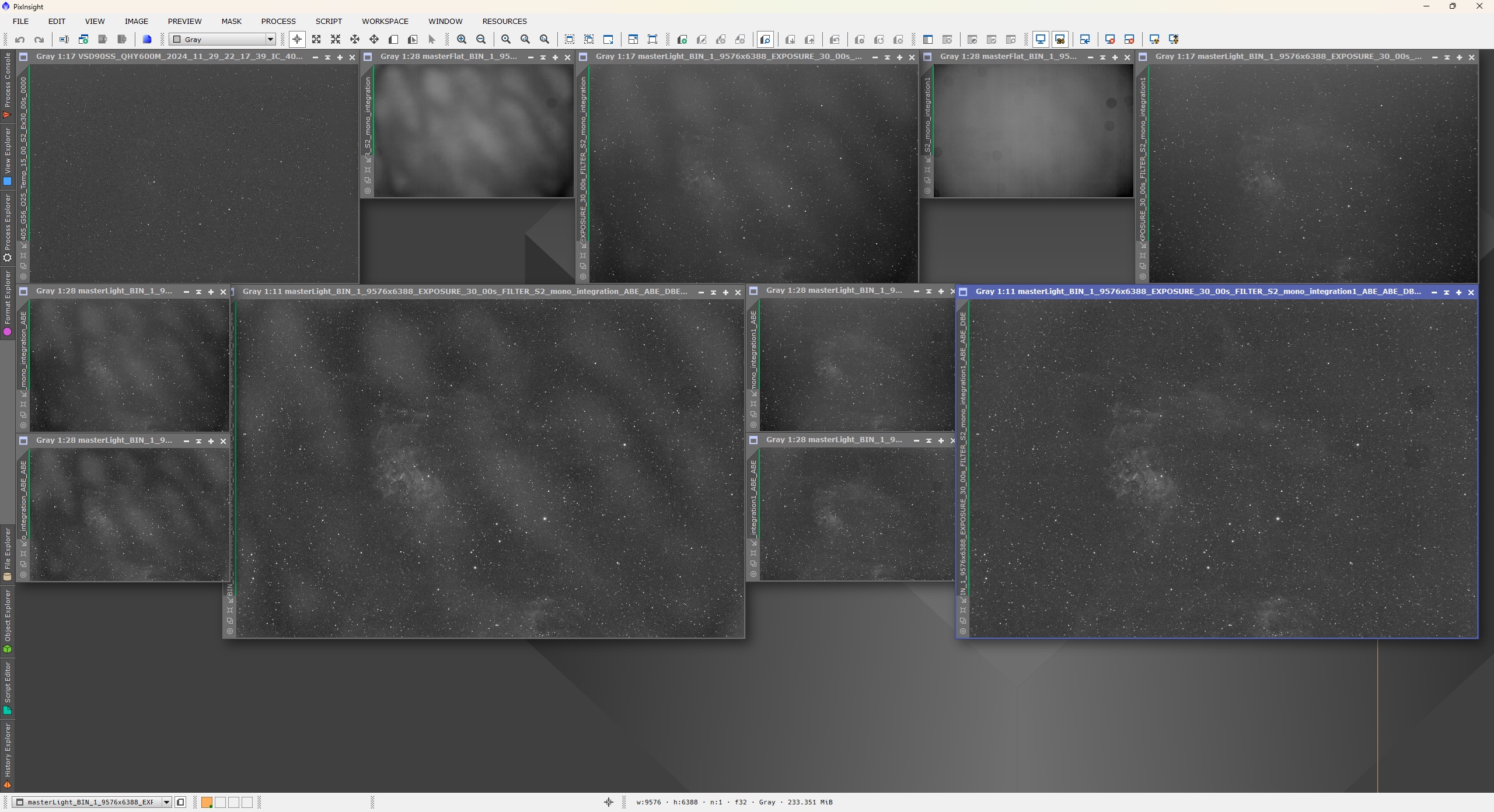
Task: Open the FILE menu
Action: (x=20, y=21)
